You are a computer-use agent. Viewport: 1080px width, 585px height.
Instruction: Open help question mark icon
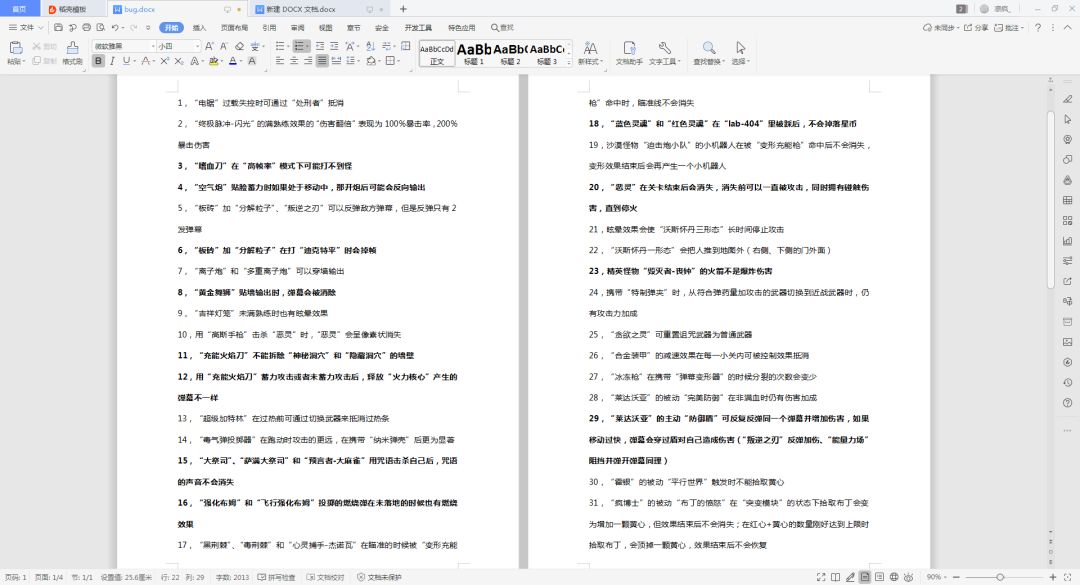[1038, 28]
